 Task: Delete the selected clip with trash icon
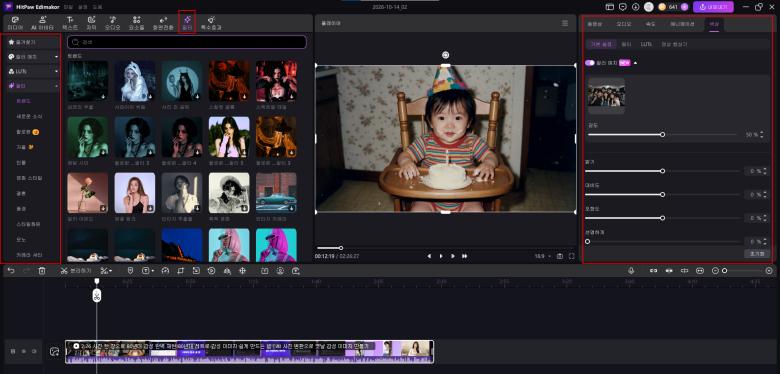click(42, 271)
